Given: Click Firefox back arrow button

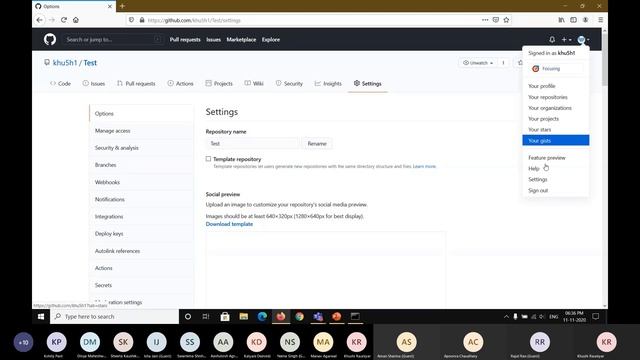Looking at the screenshot, I should 40,20.
